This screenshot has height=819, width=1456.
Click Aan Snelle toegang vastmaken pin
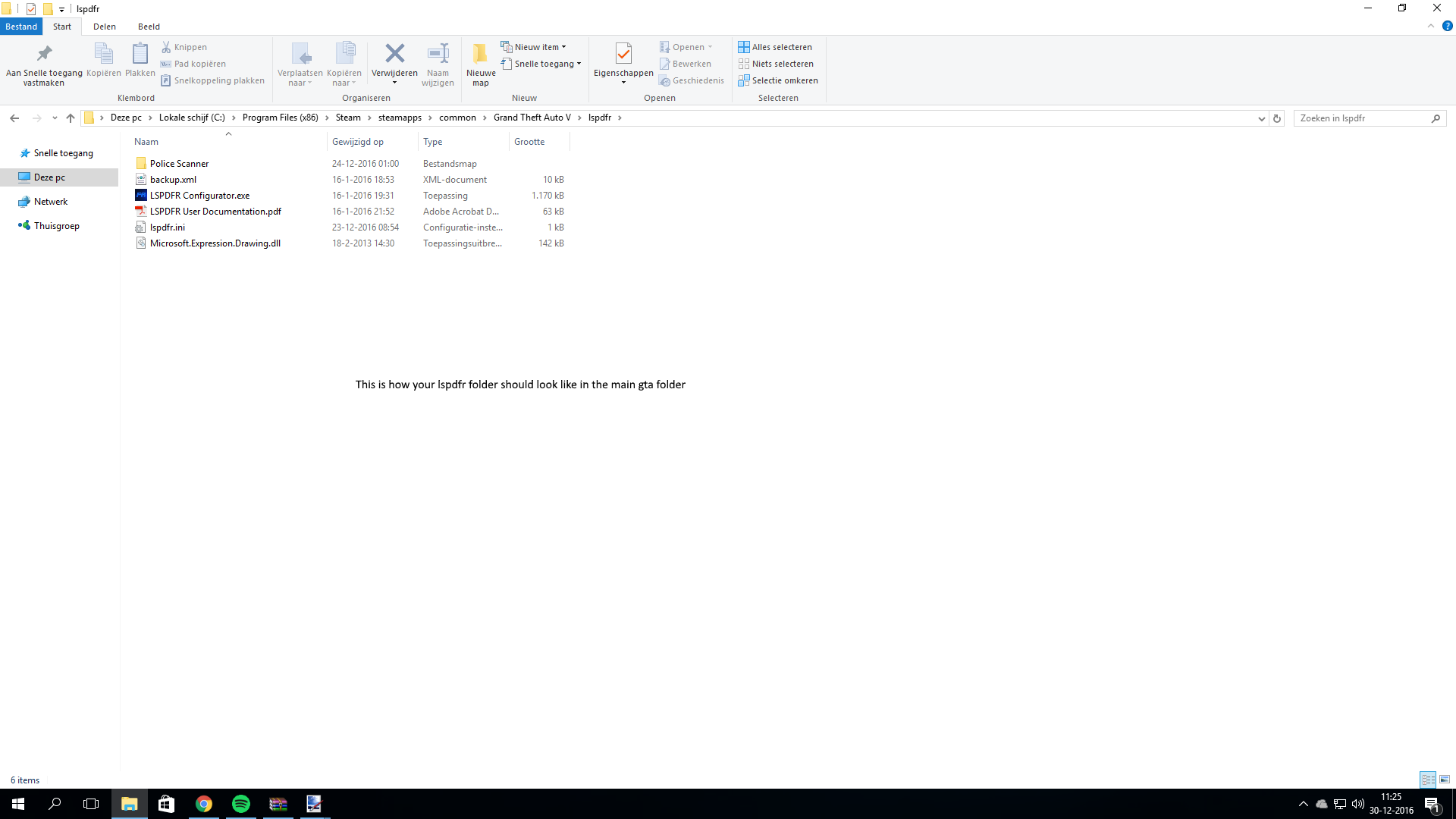[44, 55]
